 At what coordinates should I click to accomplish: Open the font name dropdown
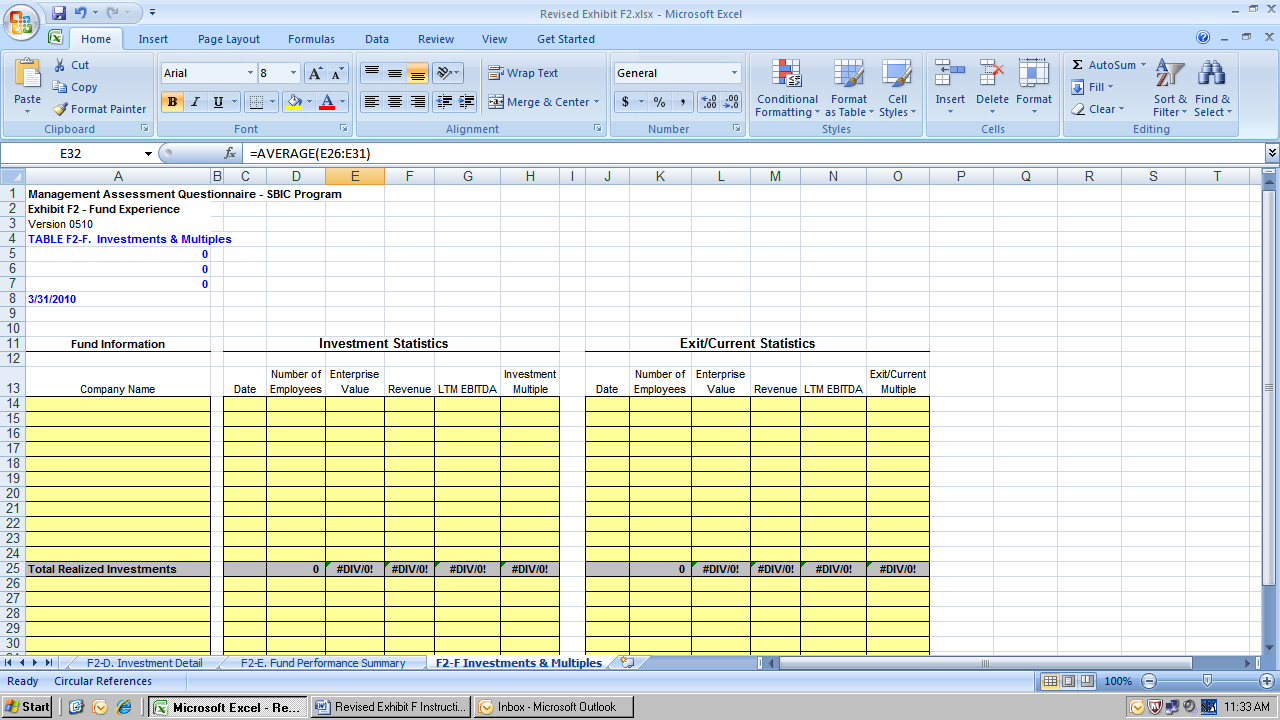[x=250, y=73]
